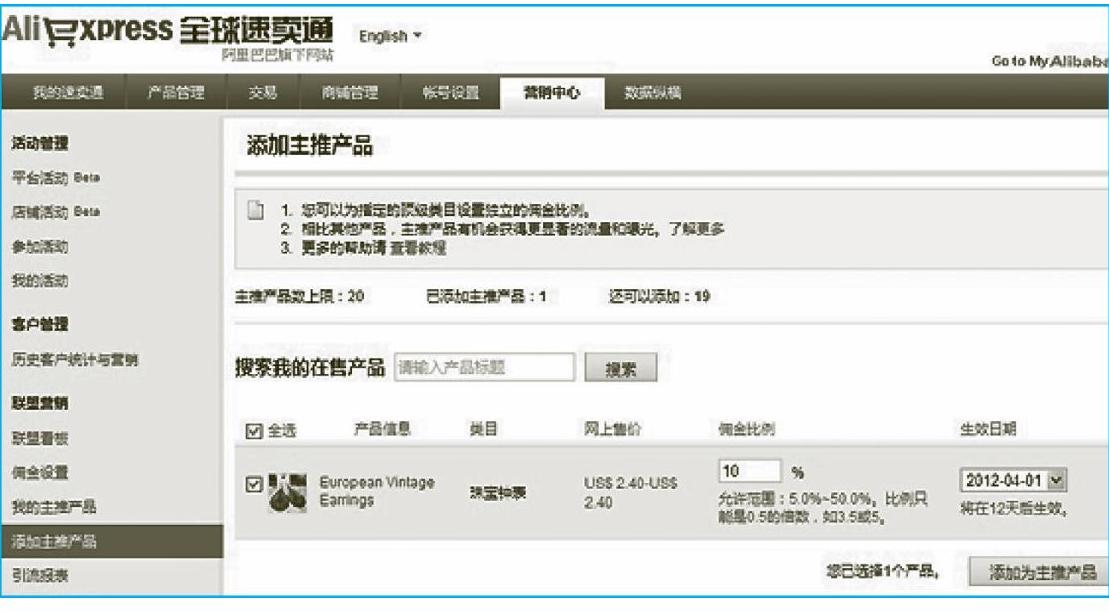1109x613 pixels.
Task: Click the European Vintage Earrings product thumbnail
Action: pos(288,493)
